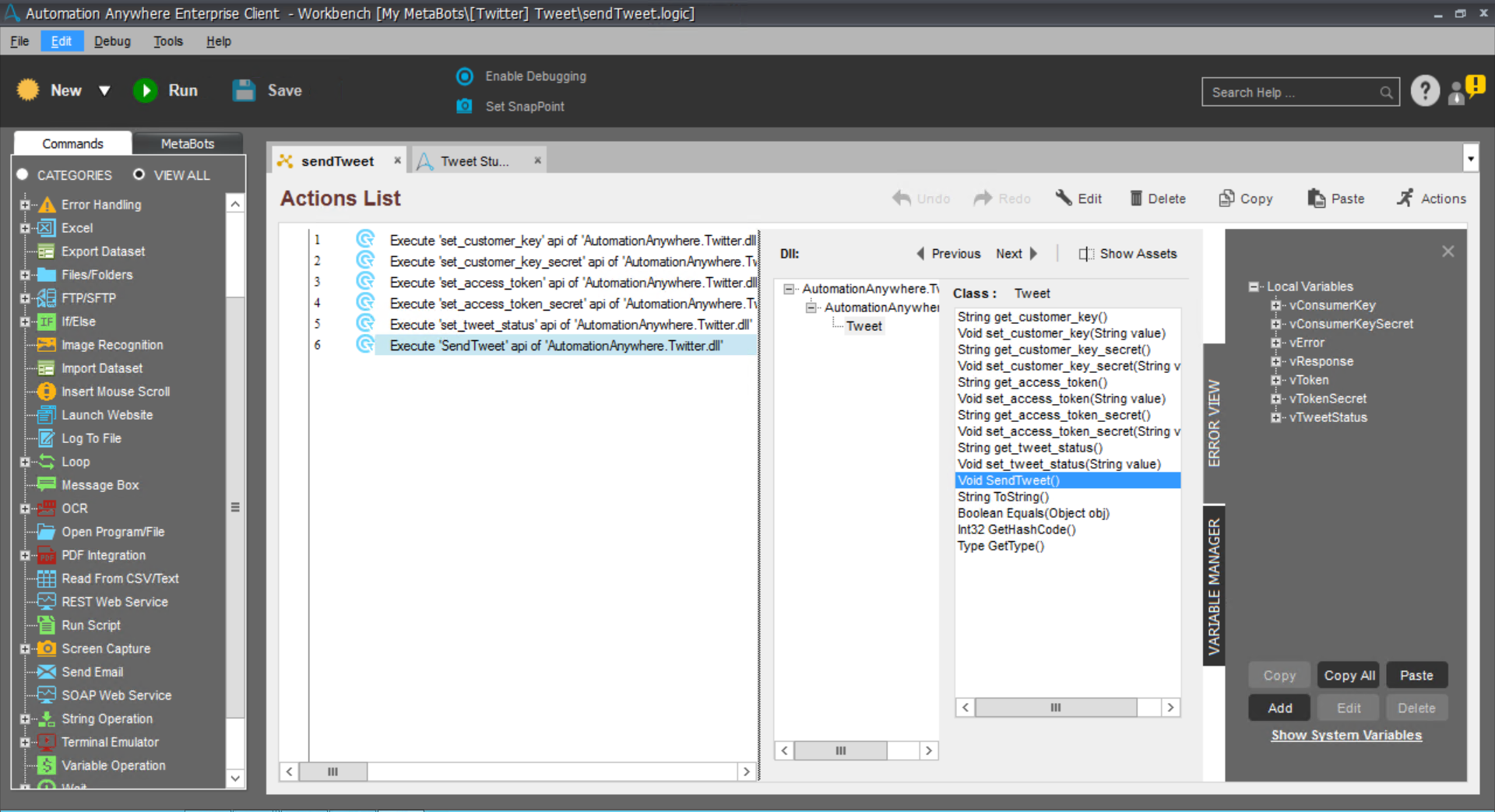The width and height of the screenshot is (1495, 812).
Task: Click the Paste clipboard icon in Actions List
Action: click(x=1316, y=199)
